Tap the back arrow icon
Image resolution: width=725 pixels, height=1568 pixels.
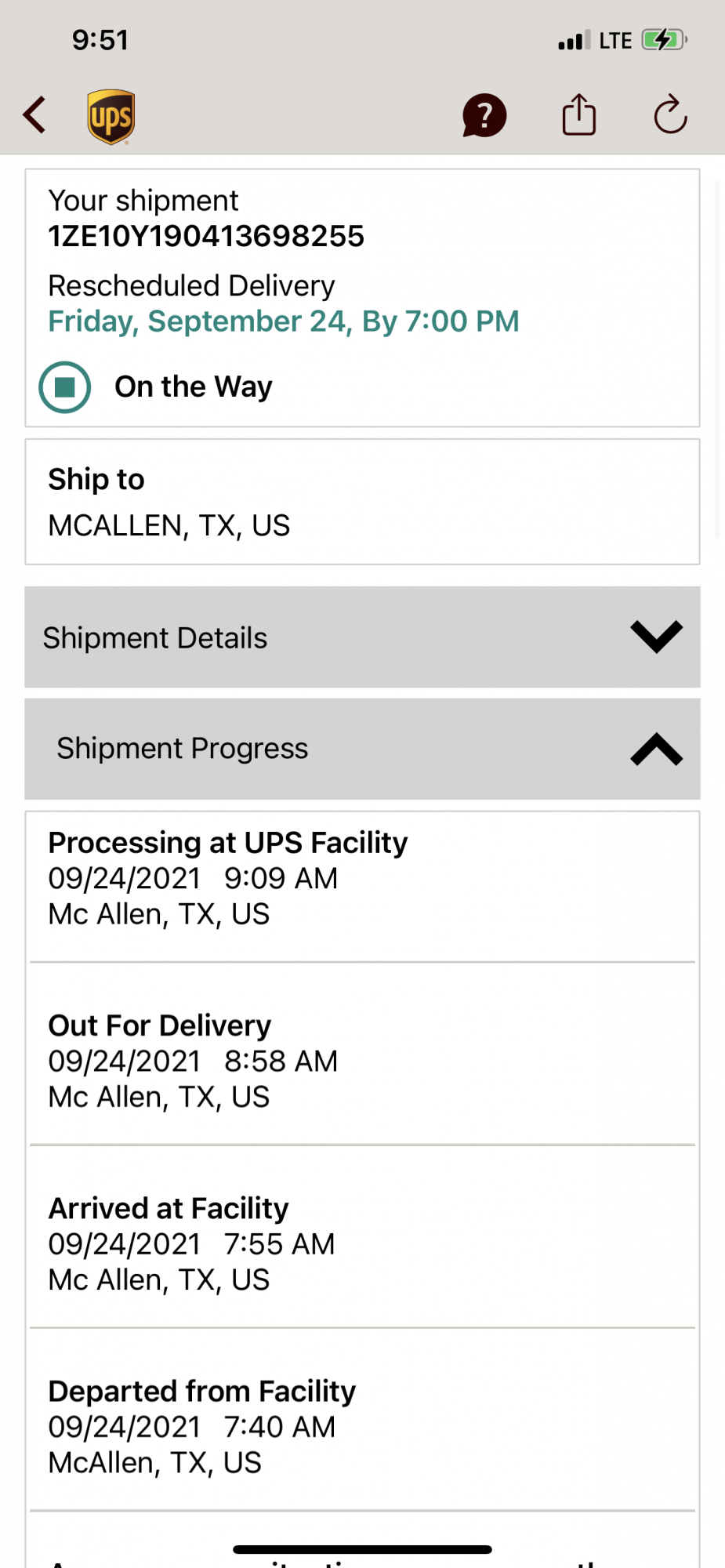pyautogui.click(x=34, y=116)
